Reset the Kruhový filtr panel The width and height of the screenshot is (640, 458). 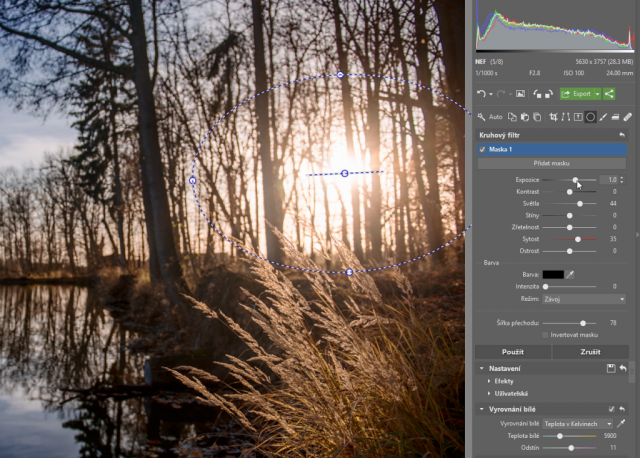pyautogui.click(x=622, y=135)
